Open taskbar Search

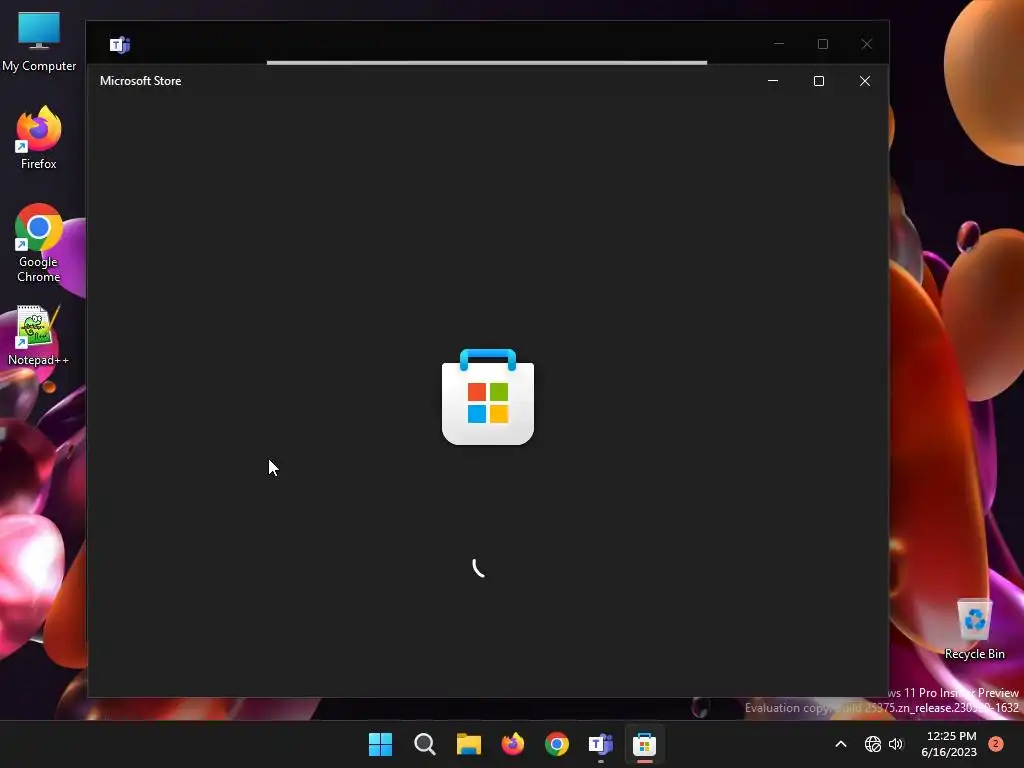[424, 744]
